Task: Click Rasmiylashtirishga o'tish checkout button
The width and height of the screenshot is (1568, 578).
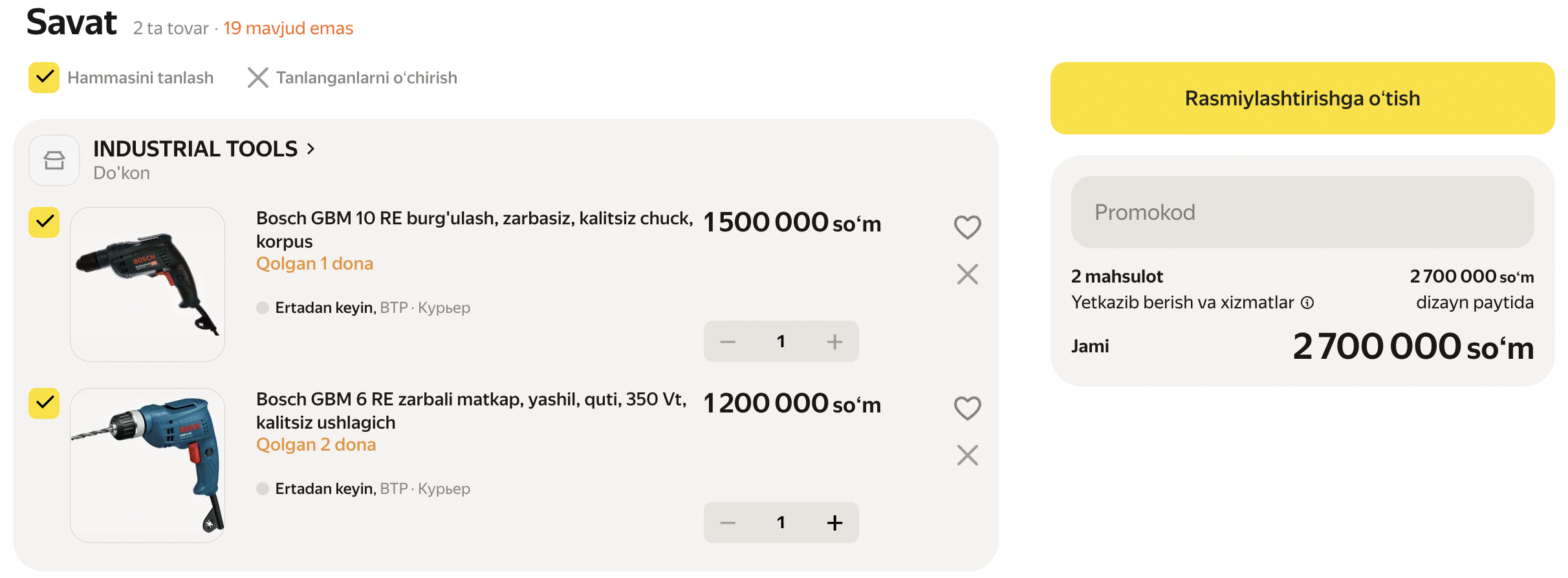Action: [1302, 98]
